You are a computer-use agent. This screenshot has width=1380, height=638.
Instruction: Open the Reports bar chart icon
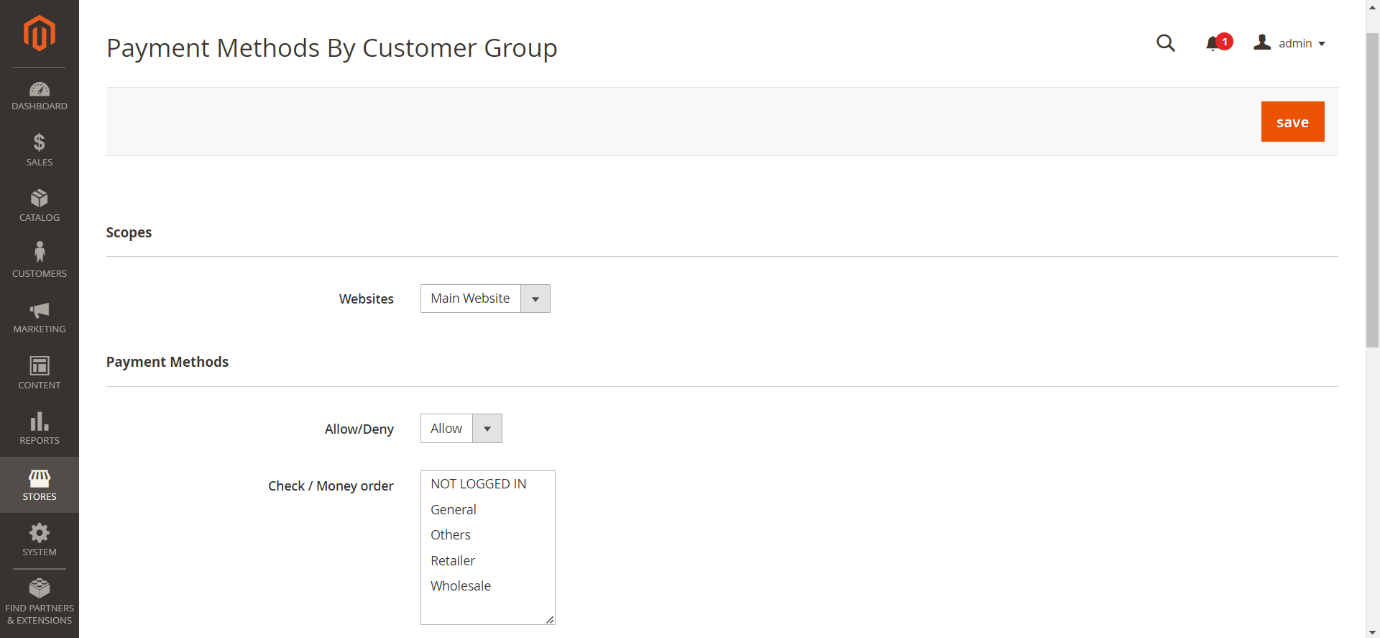click(39, 429)
